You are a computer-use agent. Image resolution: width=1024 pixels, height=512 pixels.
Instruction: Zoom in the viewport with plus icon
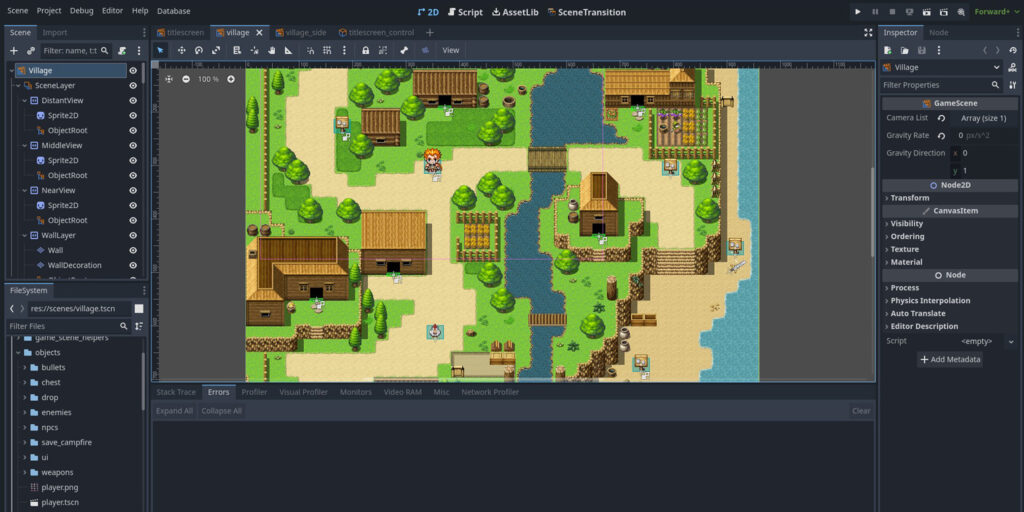pyautogui.click(x=231, y=79)
